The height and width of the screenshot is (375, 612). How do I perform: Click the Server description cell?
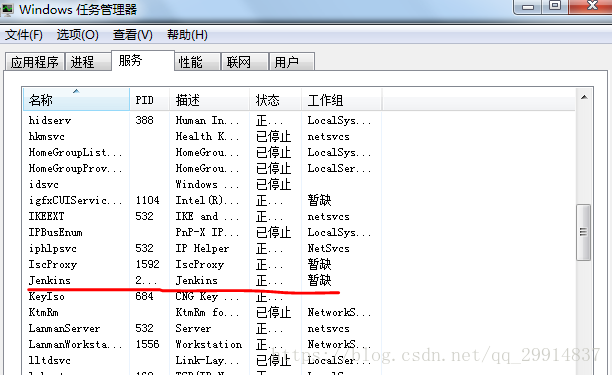[x=193, y=328]
